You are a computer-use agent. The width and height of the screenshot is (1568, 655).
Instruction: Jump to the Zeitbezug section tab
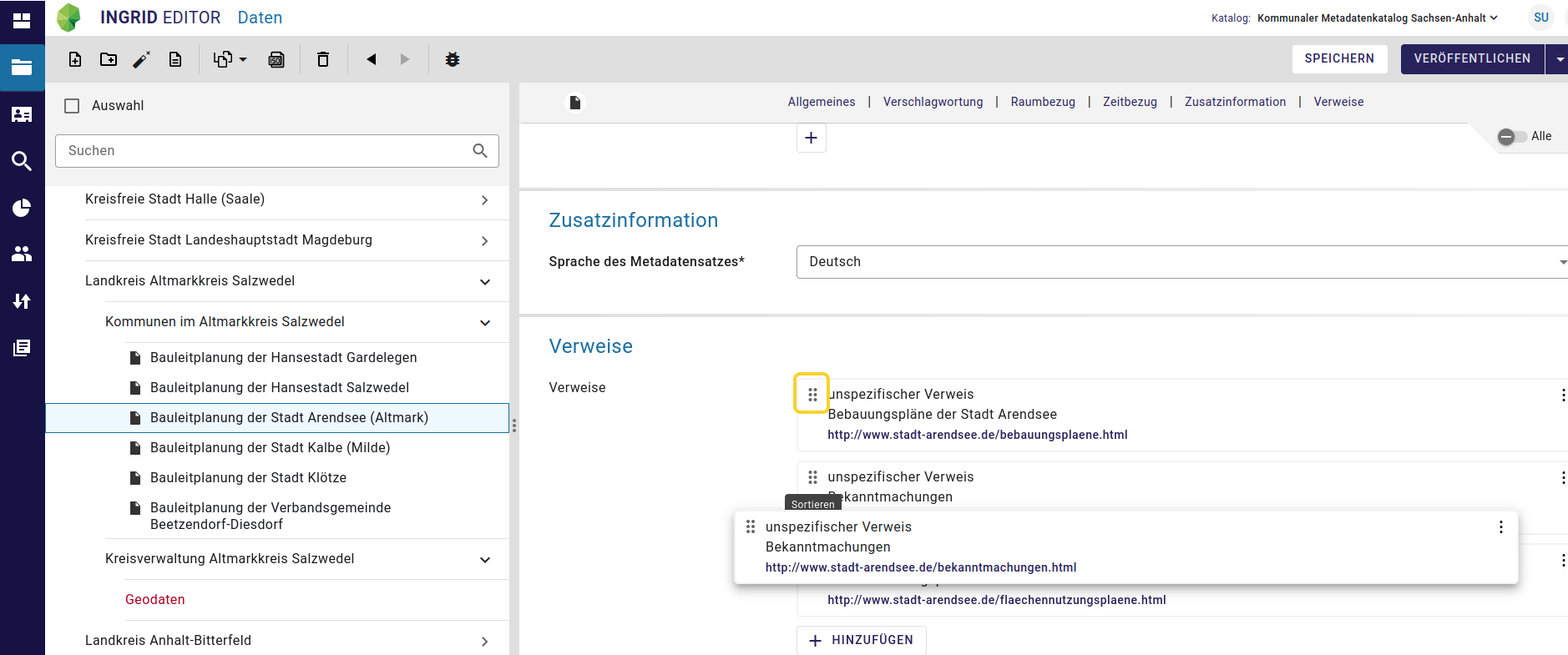(1130, 102)
